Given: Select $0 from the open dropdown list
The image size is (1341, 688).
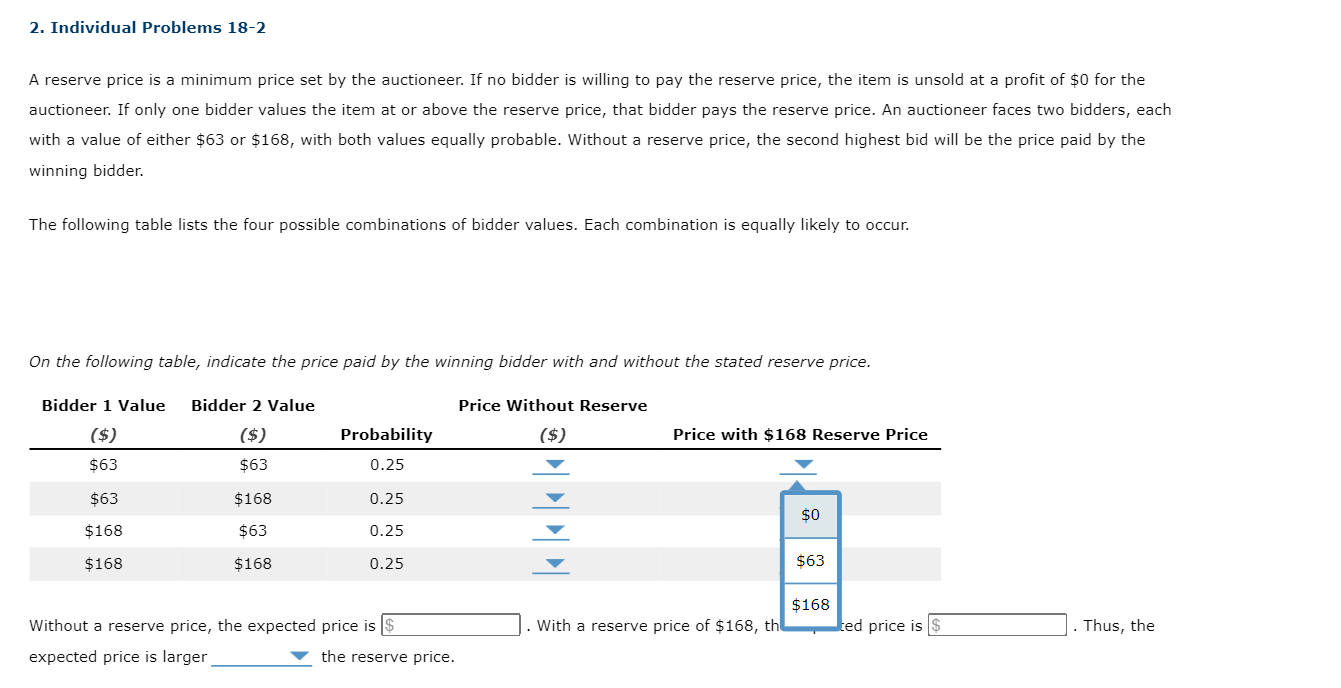Looking at the screenshot, I should coord(809,515).
